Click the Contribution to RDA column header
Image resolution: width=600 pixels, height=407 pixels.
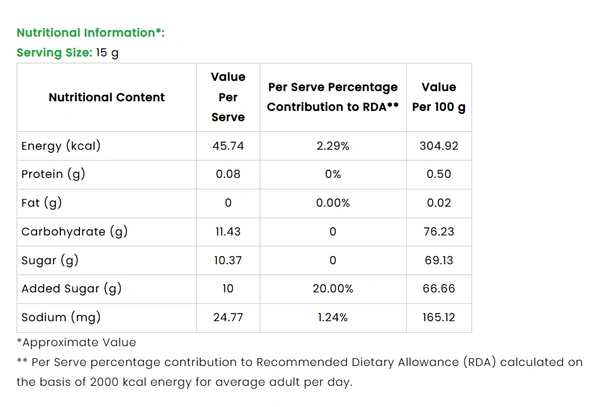click(333, 97)
